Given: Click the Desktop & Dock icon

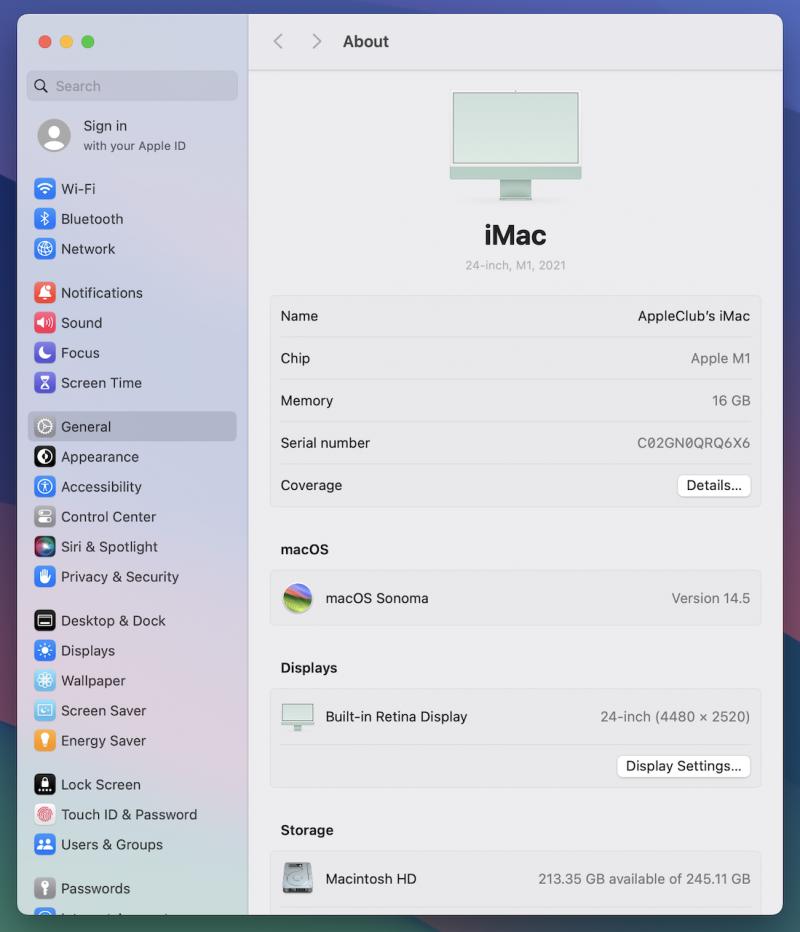Looking at the screenshot, I should 45,621.
